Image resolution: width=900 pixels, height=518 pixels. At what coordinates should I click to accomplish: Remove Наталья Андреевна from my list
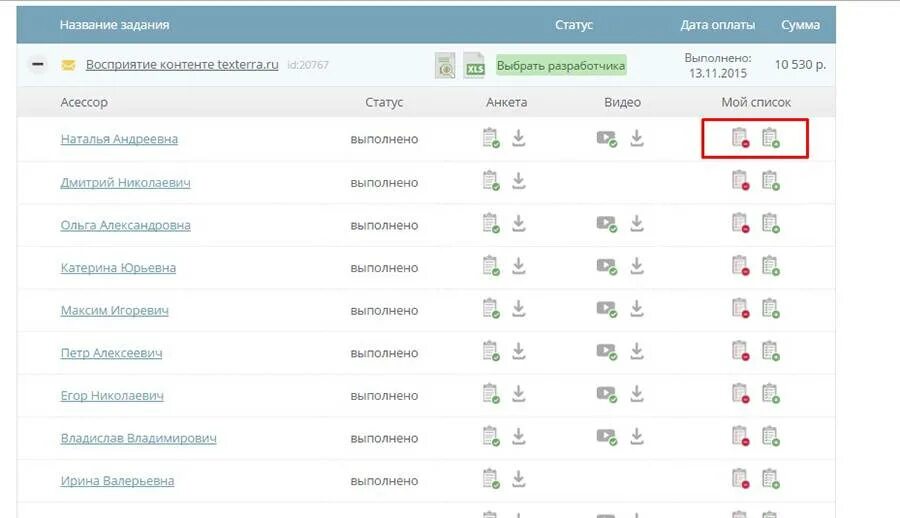point(740,138)
